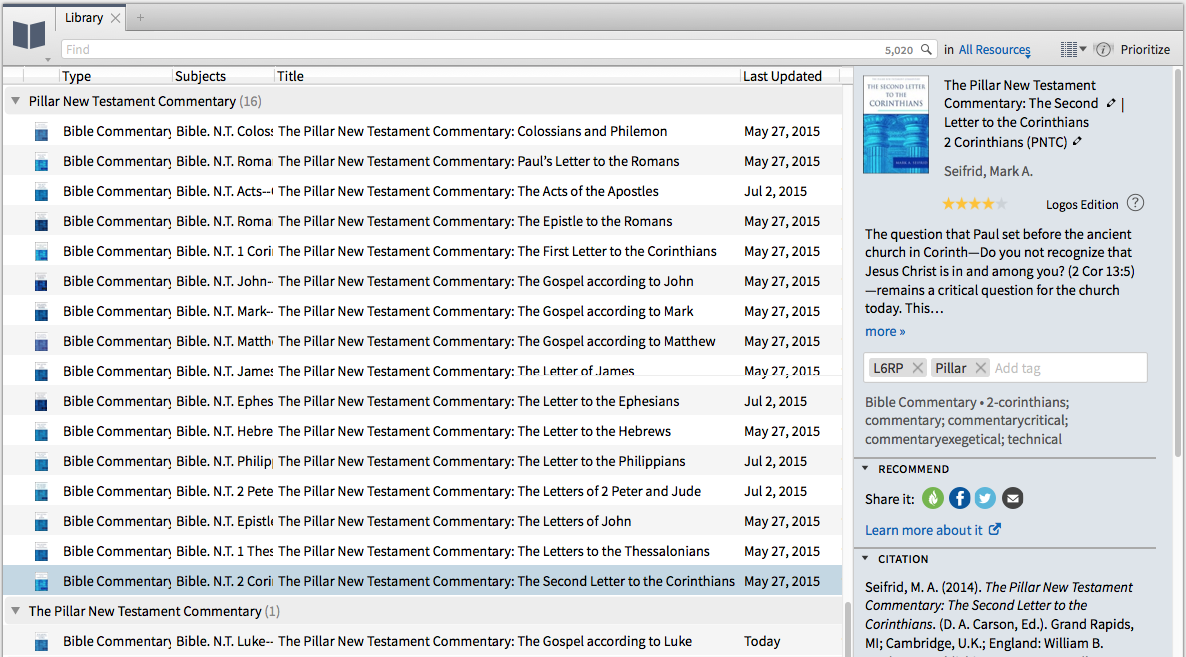Toggle the resource information panel icon

click(1104, 50)
